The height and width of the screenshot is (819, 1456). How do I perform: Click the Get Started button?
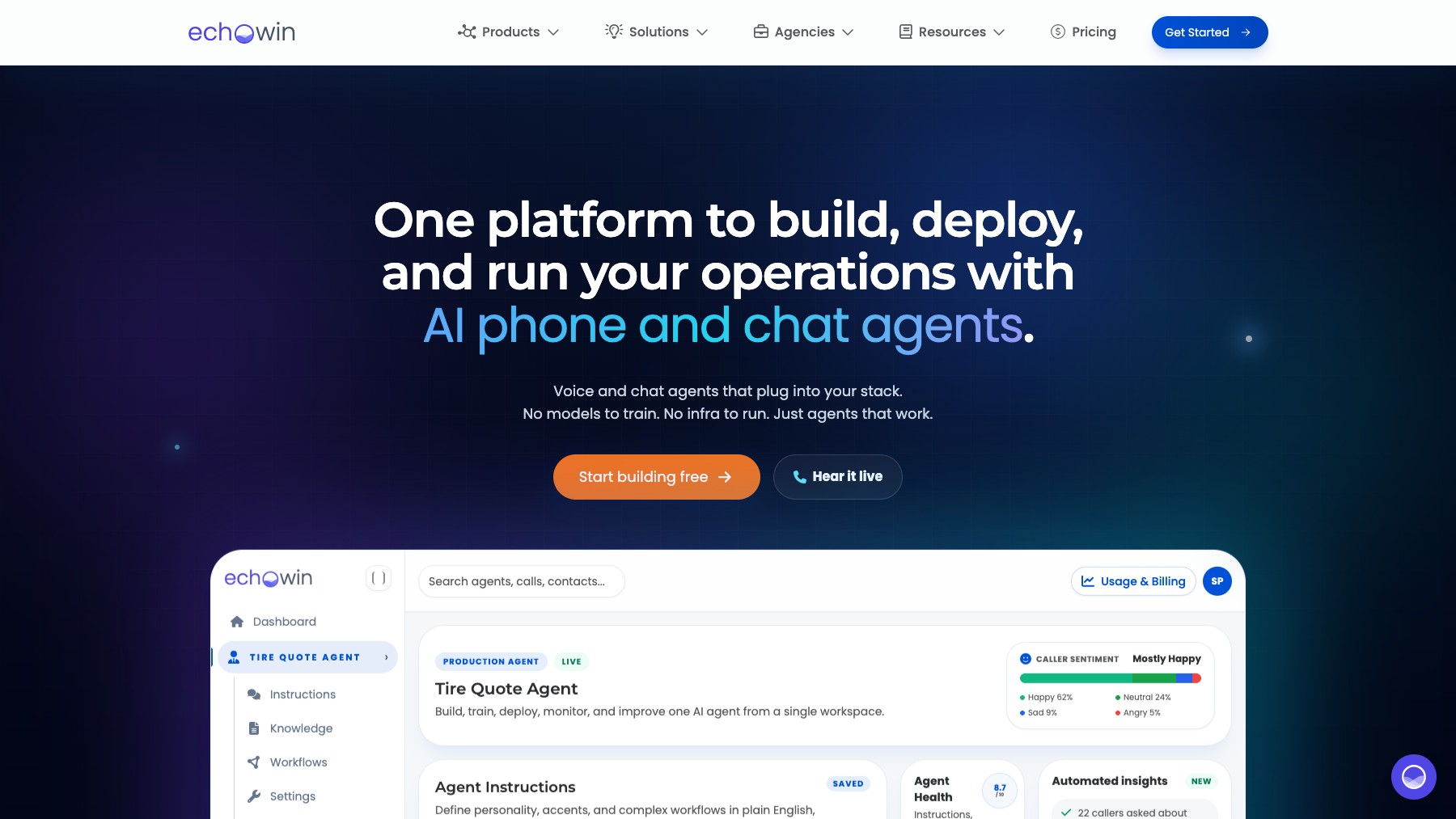(1209, 32)
